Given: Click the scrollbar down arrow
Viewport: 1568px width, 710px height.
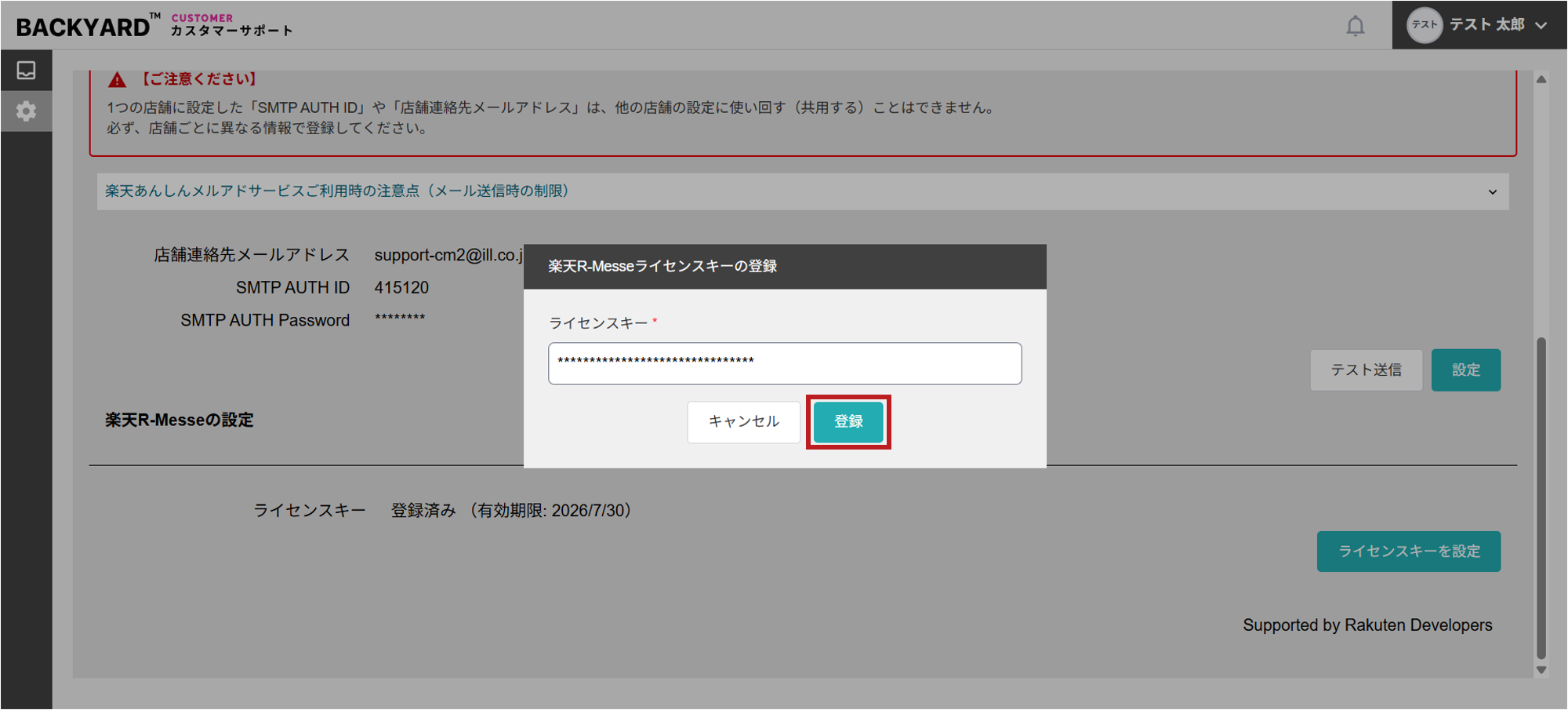Looking at the screenshot, I should click(1541, 670).
